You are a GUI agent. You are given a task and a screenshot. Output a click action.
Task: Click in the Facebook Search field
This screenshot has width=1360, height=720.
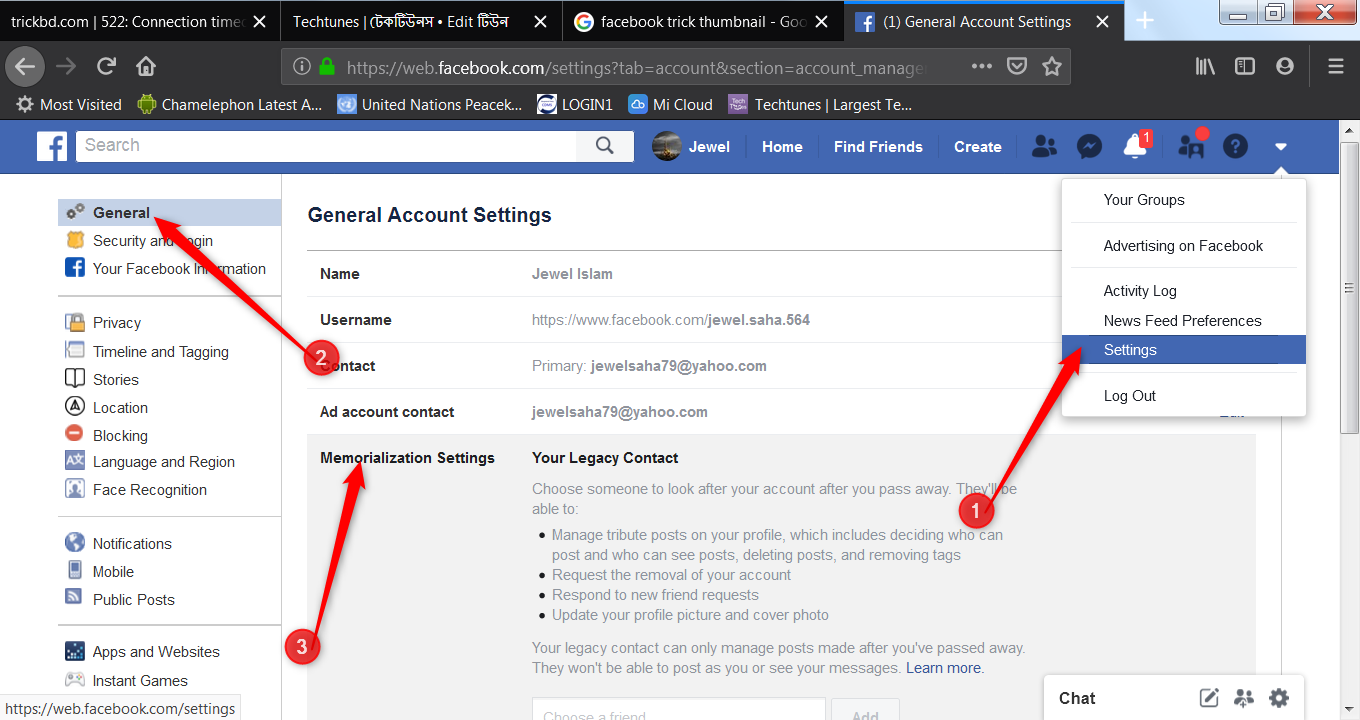pos(326,146)
